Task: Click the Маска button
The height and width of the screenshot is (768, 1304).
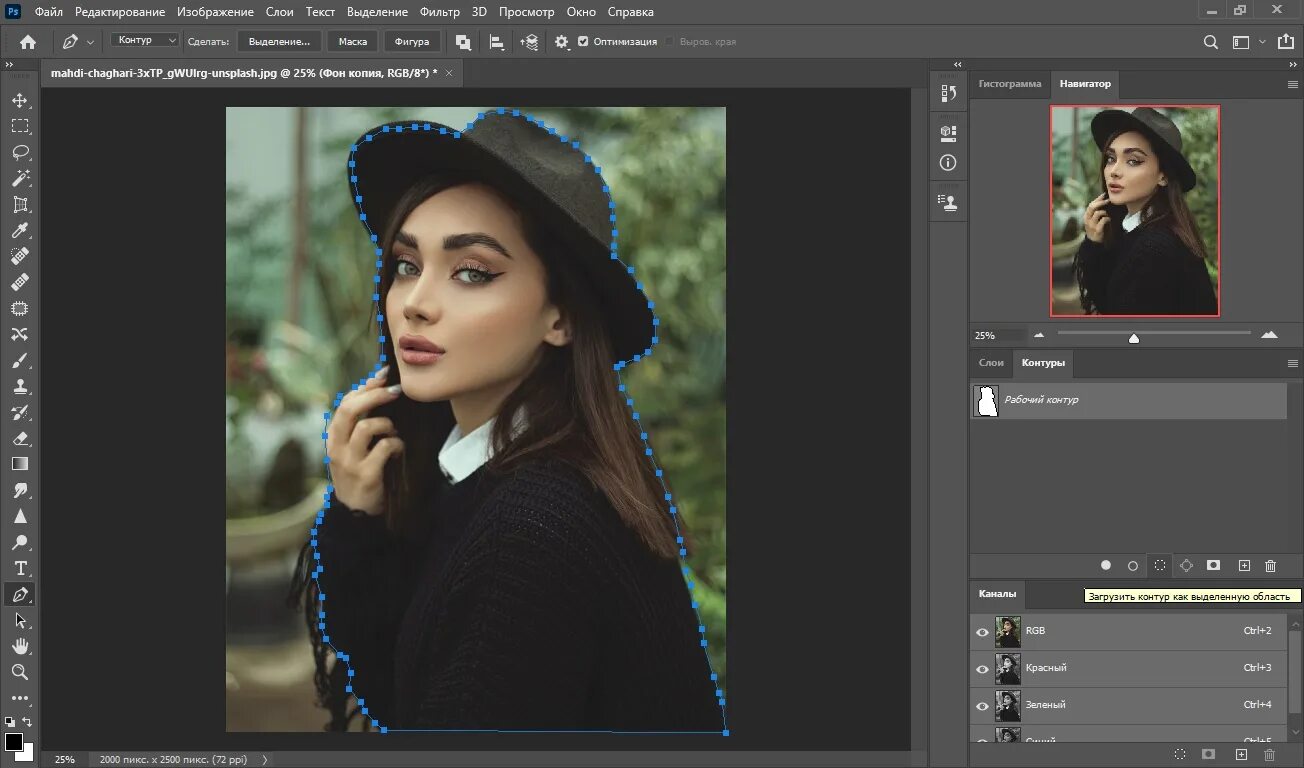Action: click(x=353, y=42)
